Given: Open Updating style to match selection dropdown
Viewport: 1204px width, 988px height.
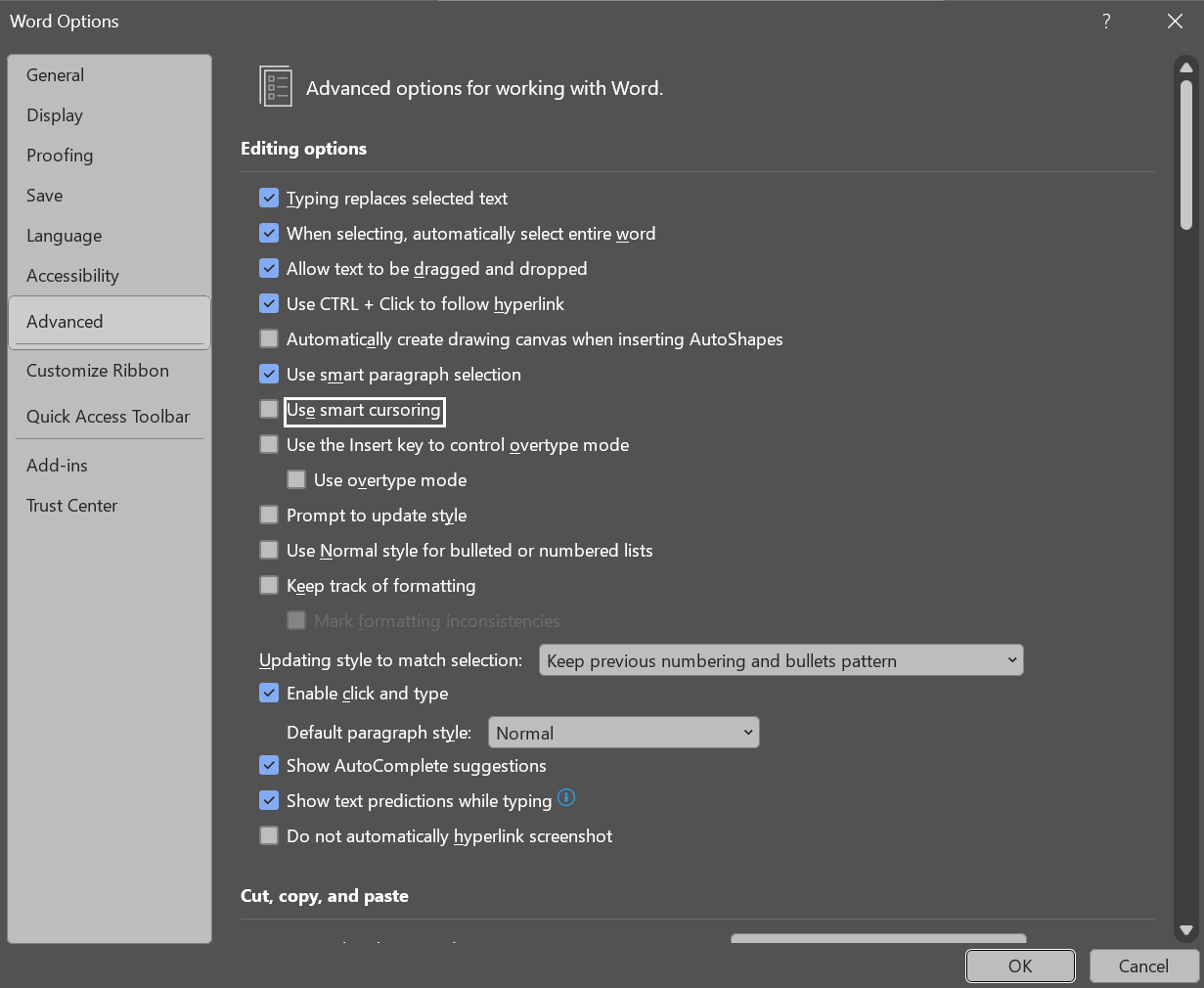Looking at the screenshot, I should pos(781,660).
